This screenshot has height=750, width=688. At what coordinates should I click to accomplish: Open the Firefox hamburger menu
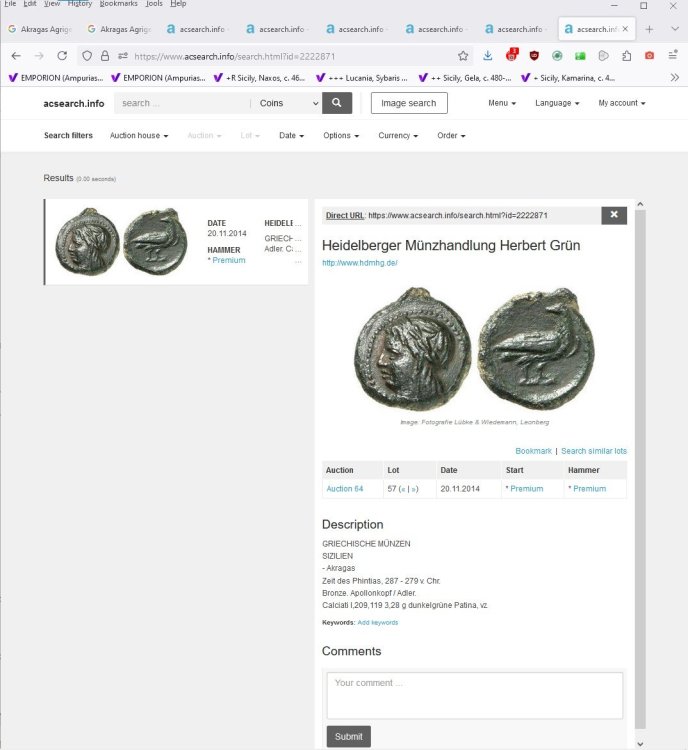[673, 56]
